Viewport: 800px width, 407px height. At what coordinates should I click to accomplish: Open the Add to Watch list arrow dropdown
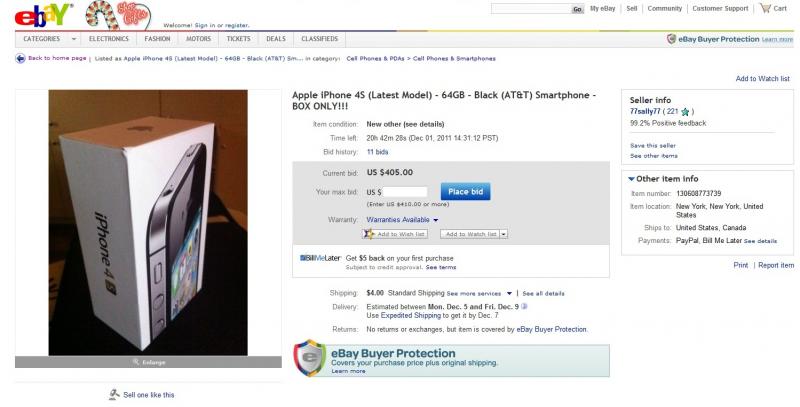[x=504, y=234]
